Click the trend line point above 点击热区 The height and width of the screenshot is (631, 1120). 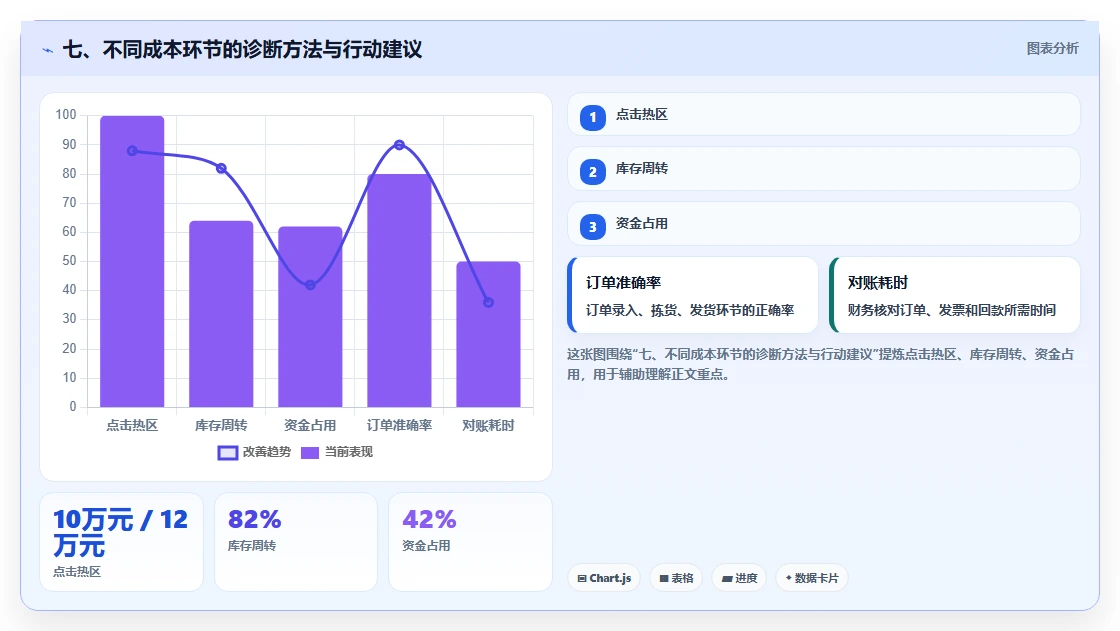tap(132, 151)
